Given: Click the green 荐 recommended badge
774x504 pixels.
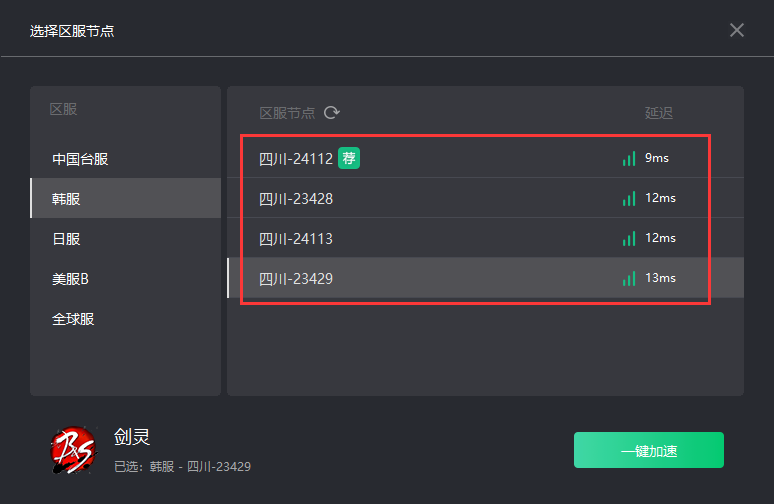Looking at the screenshot, I should pos(349,158).
